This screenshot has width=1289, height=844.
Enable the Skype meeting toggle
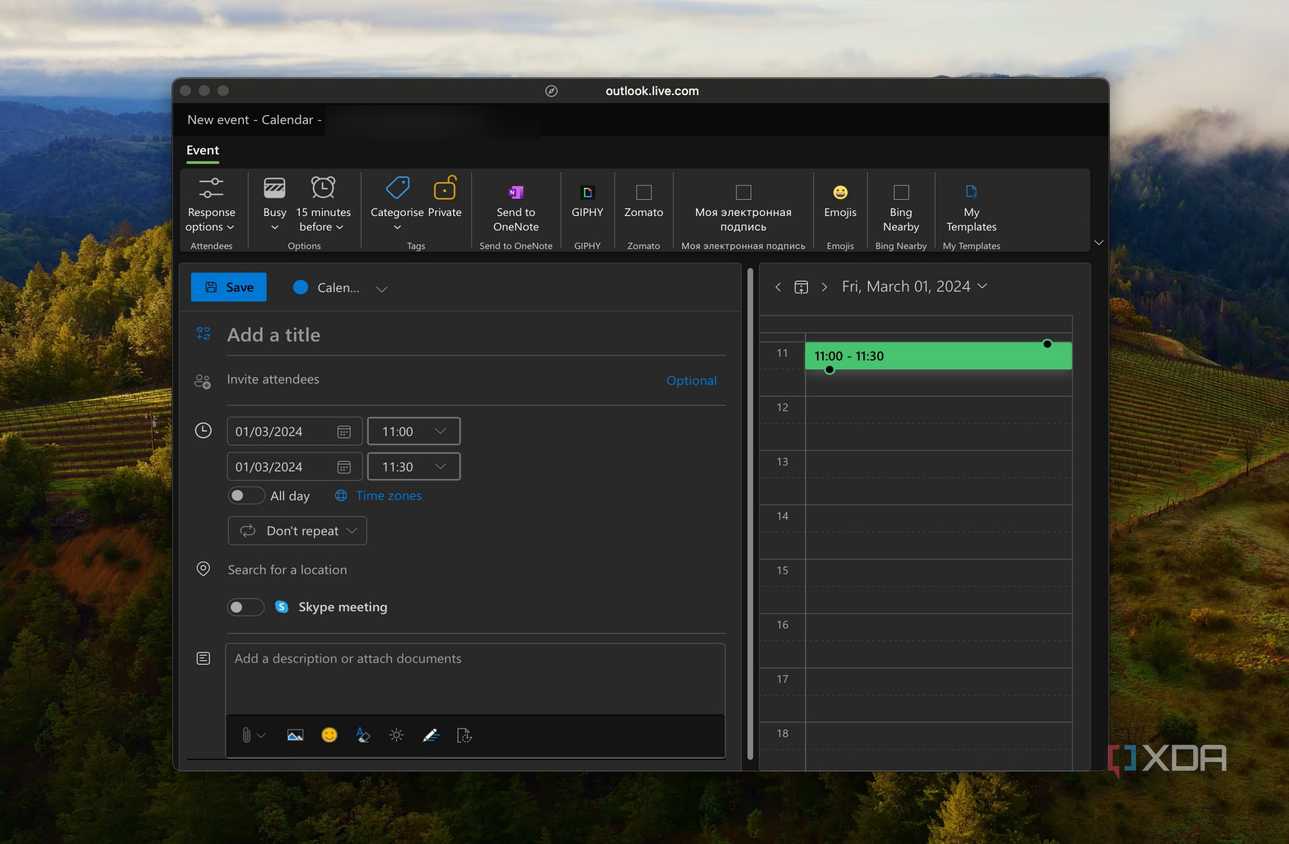(x=246, y=607)
